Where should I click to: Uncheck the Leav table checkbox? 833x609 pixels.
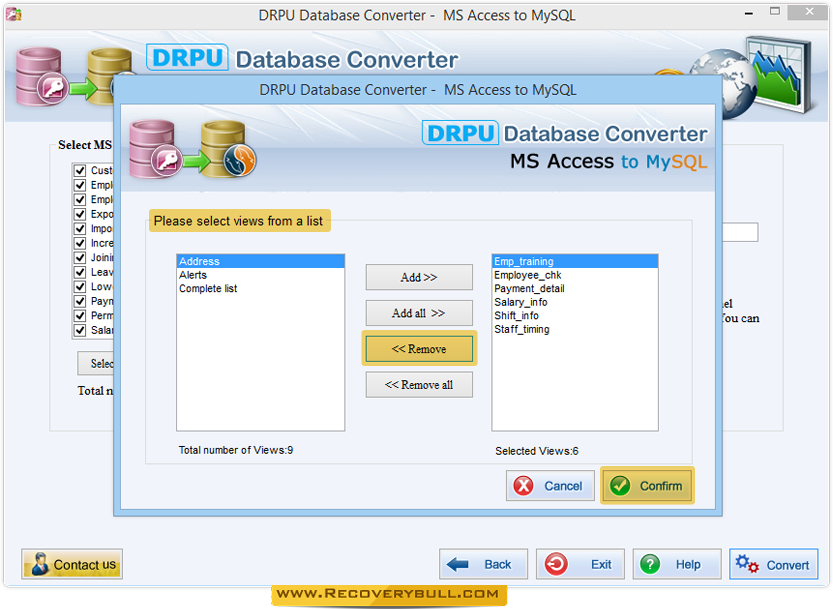[80, 272]
